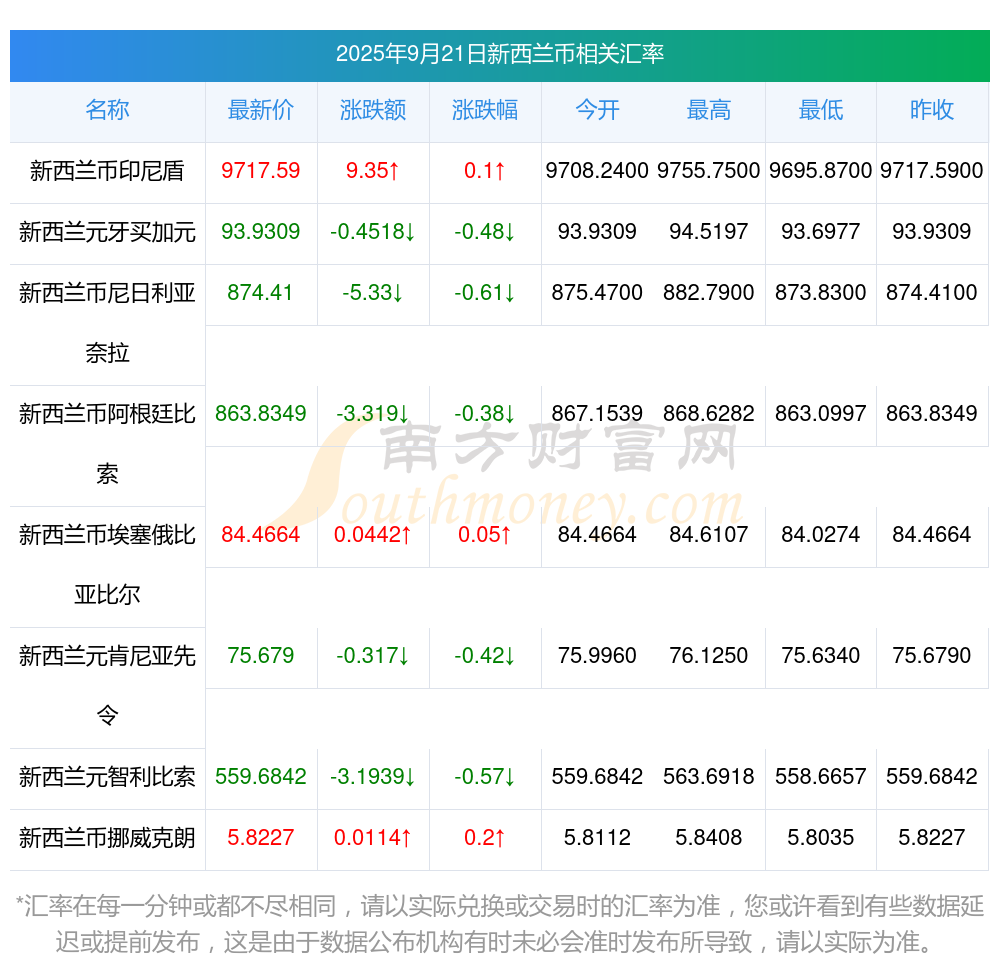Select the 最高 column header
The height and width of the screenshot is (973, 1000).
point(709,110)
